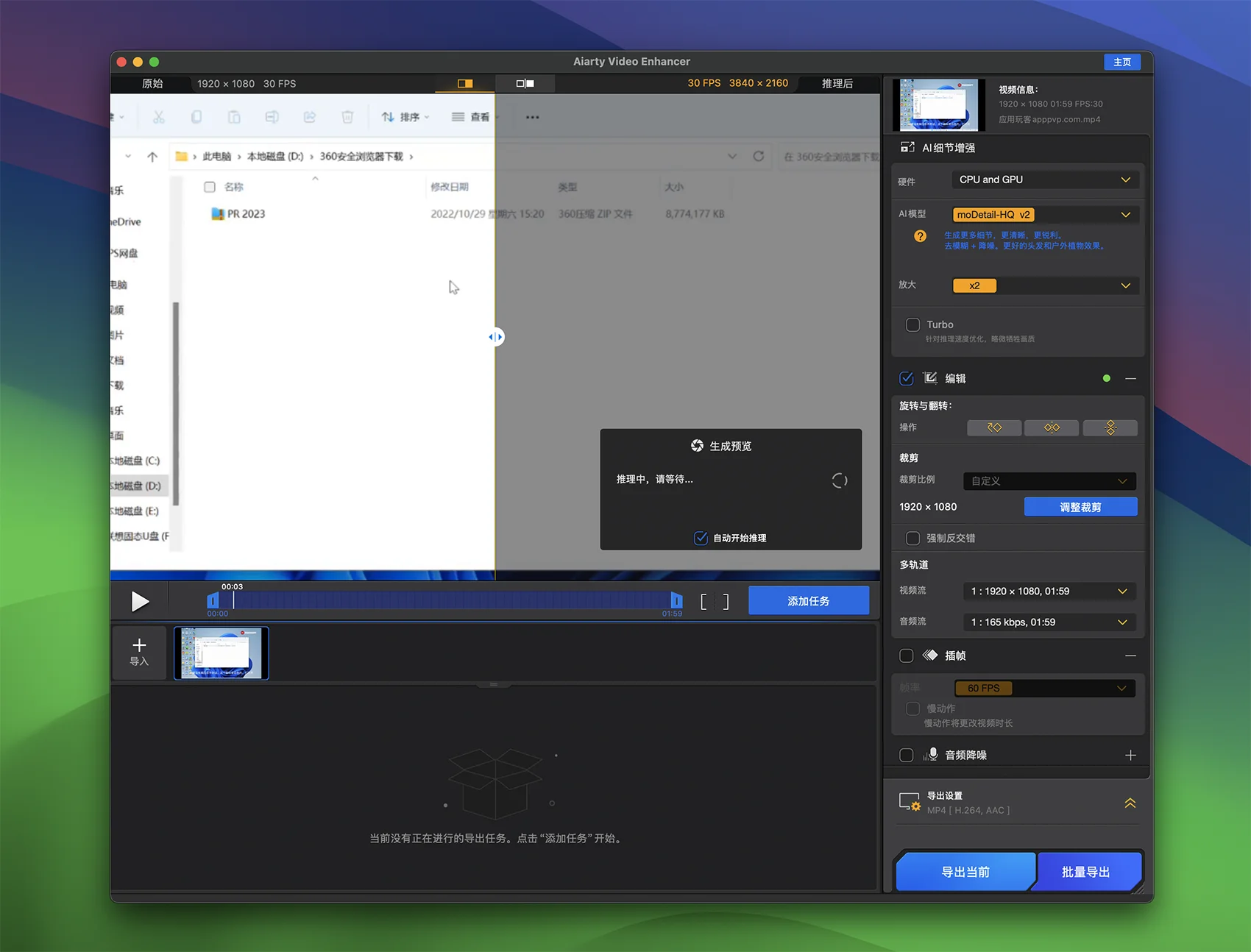Click the Adjust Crop button
This screenshot has width=1251, height=952.
pyautogui.click(x=1080, y=506)
